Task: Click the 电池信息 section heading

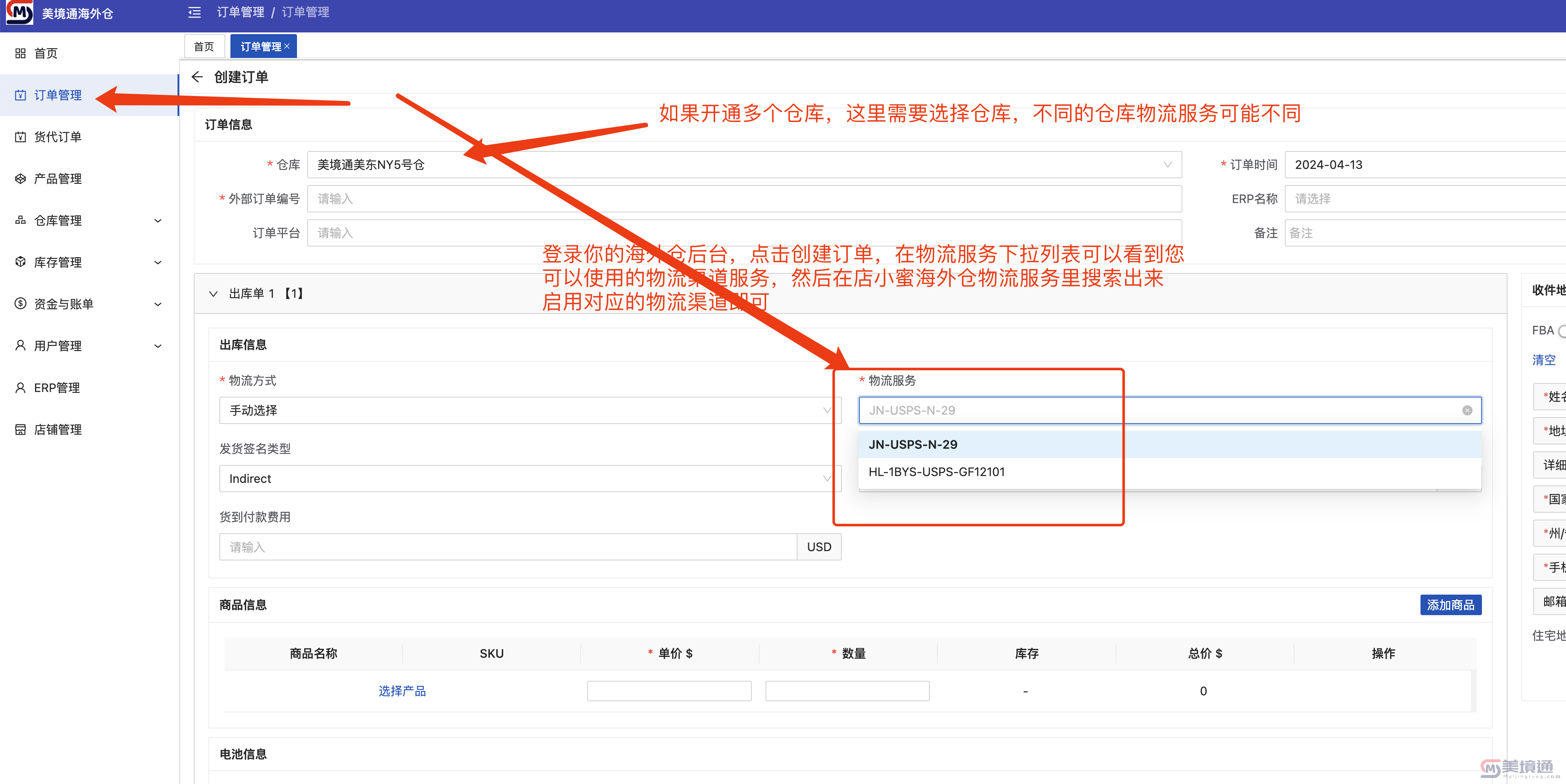Action: (243, 754)
